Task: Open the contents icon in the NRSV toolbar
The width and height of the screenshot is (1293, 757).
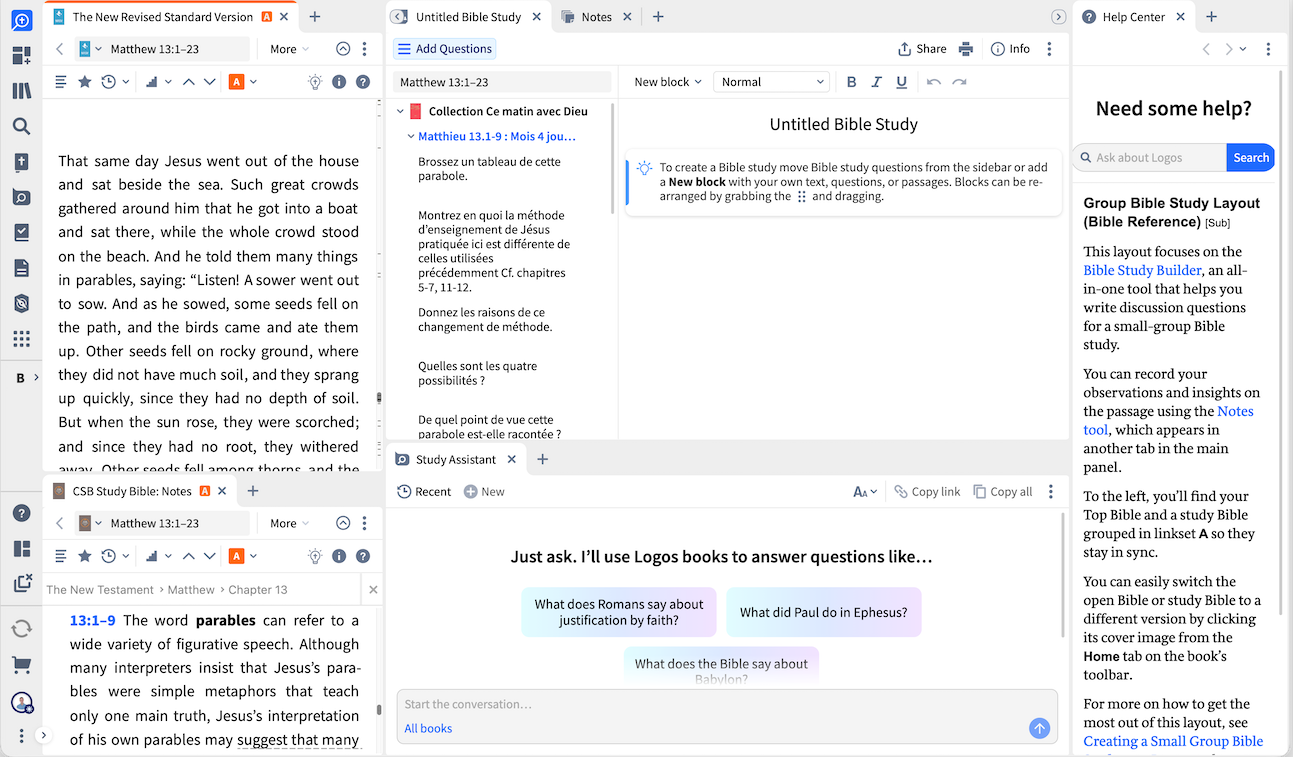Action: click(61, 82)
